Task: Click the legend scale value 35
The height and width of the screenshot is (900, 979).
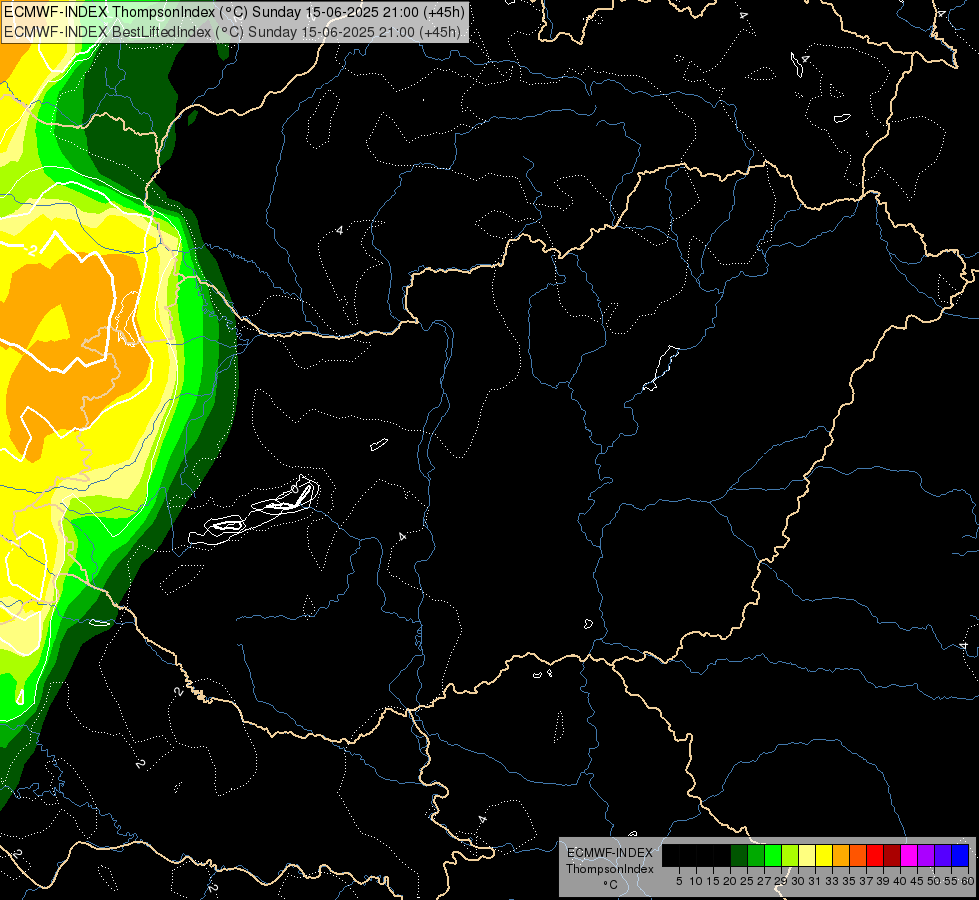Action: tap(849, 881)
